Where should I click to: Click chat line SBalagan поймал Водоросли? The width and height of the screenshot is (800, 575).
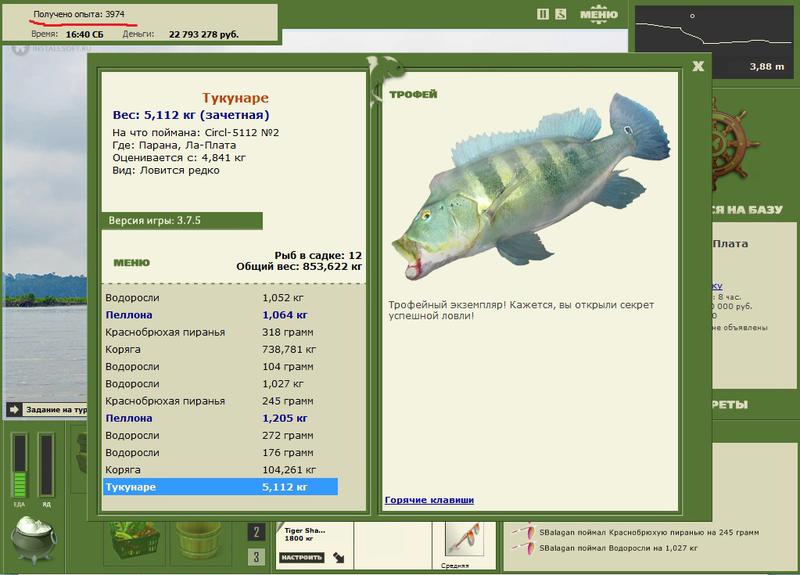(618, 548)
